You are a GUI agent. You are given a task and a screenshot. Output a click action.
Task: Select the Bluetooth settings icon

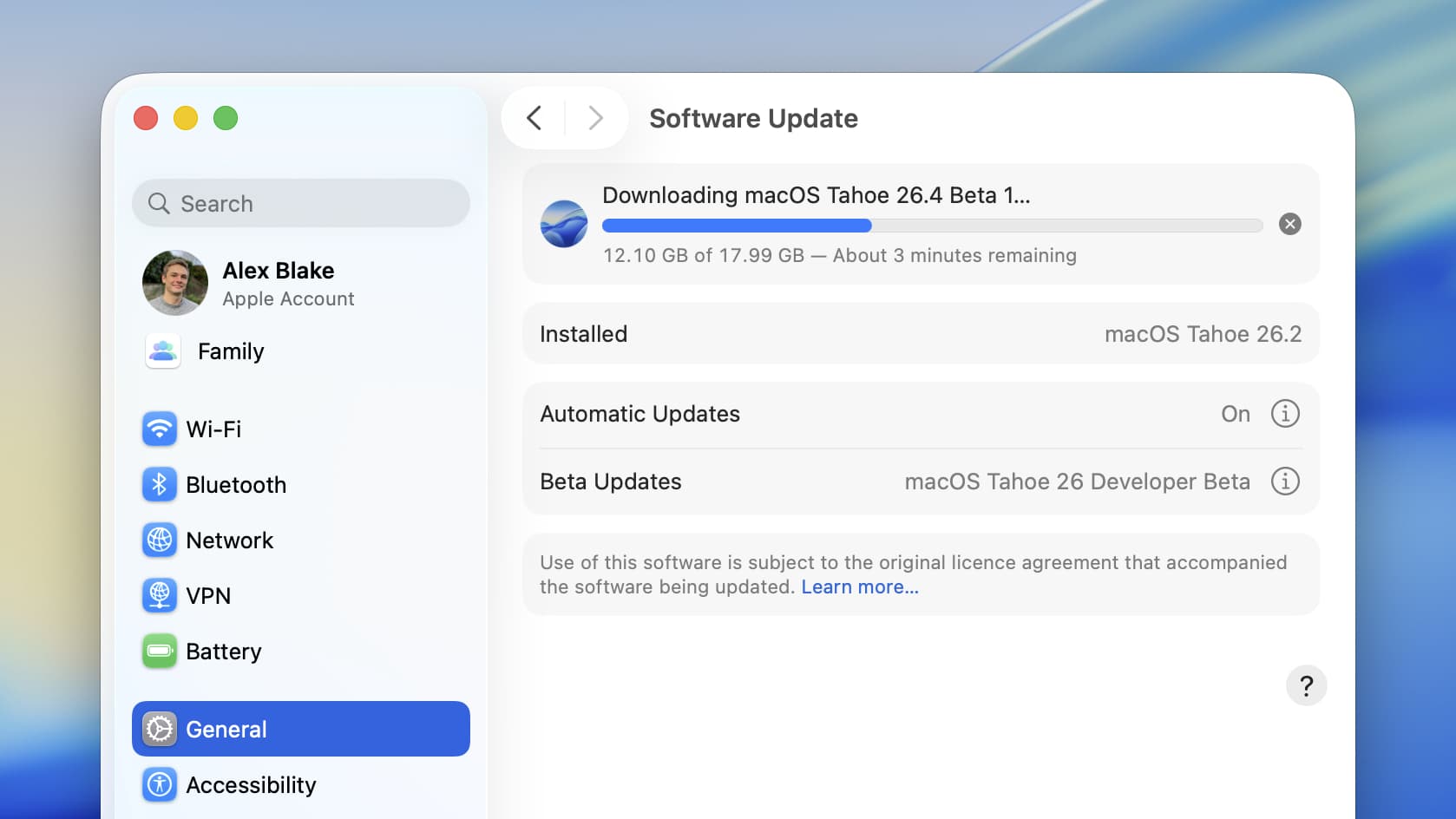pos(160,484)
